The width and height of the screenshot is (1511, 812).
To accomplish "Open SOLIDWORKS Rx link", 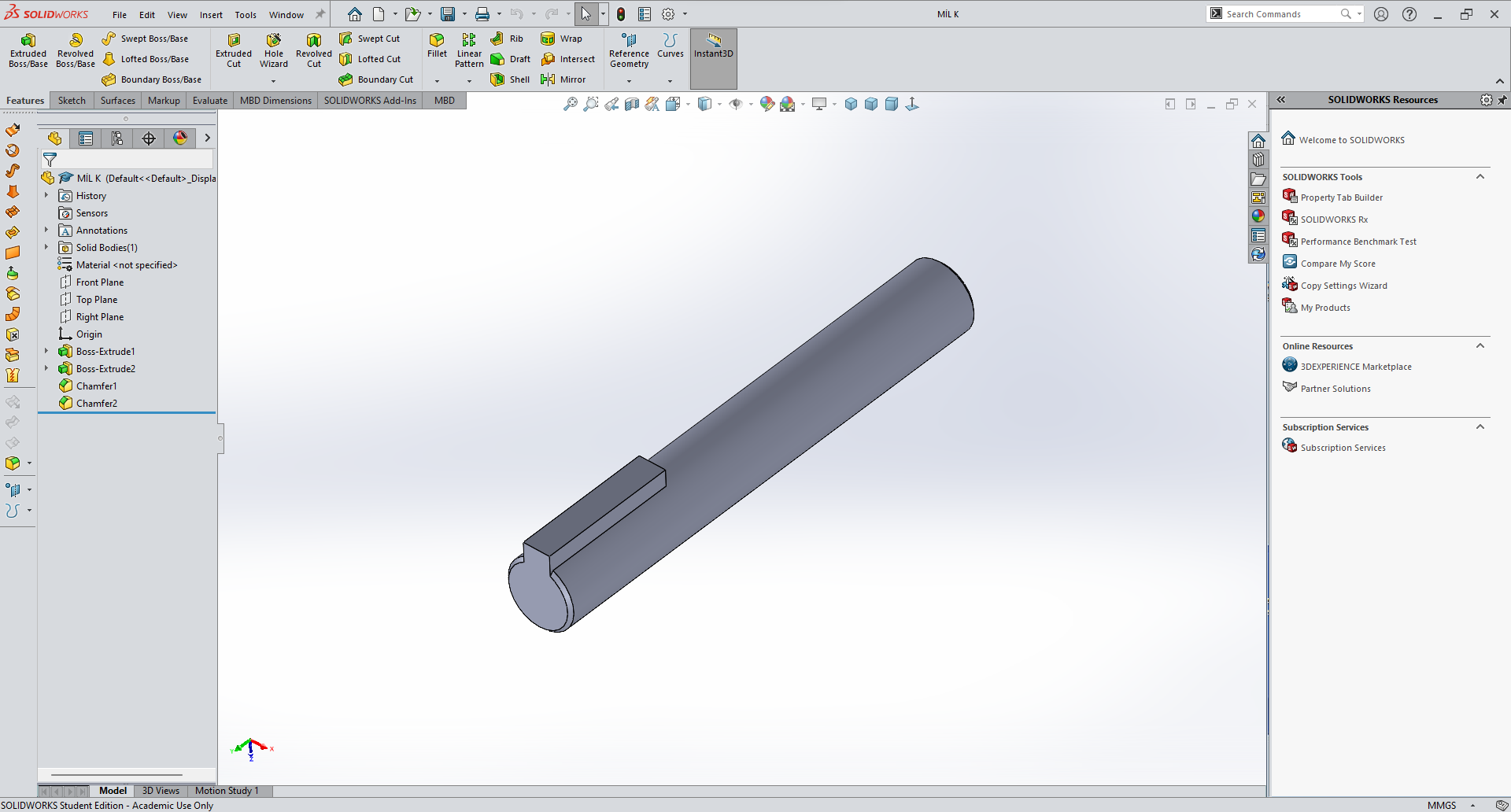I will click(x=1334, y=220).
